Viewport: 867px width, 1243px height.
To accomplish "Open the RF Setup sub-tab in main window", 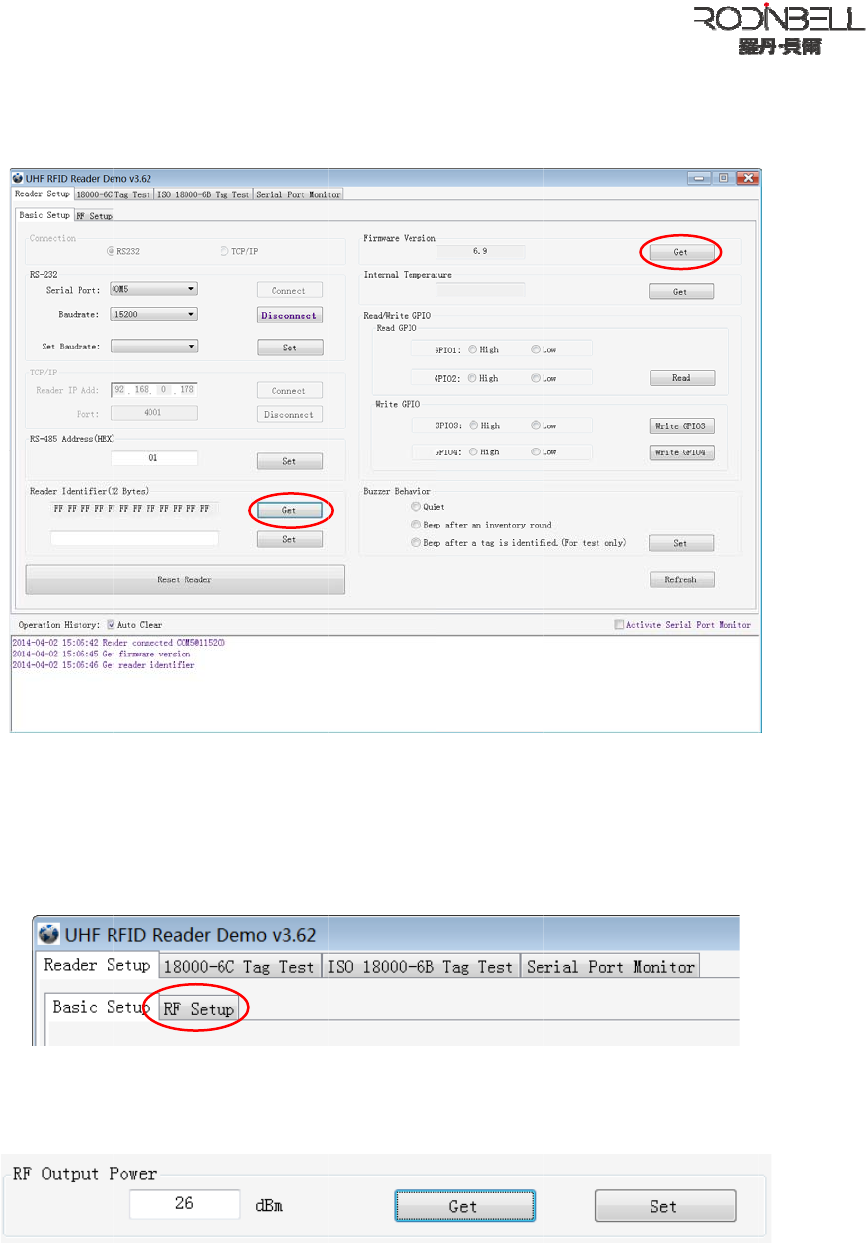I will tap(95, 215).
